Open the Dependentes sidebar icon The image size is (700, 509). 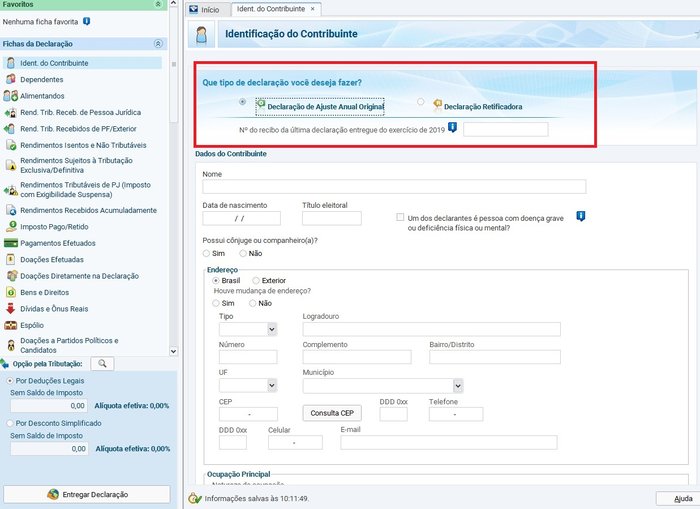[x=11, y=79]
